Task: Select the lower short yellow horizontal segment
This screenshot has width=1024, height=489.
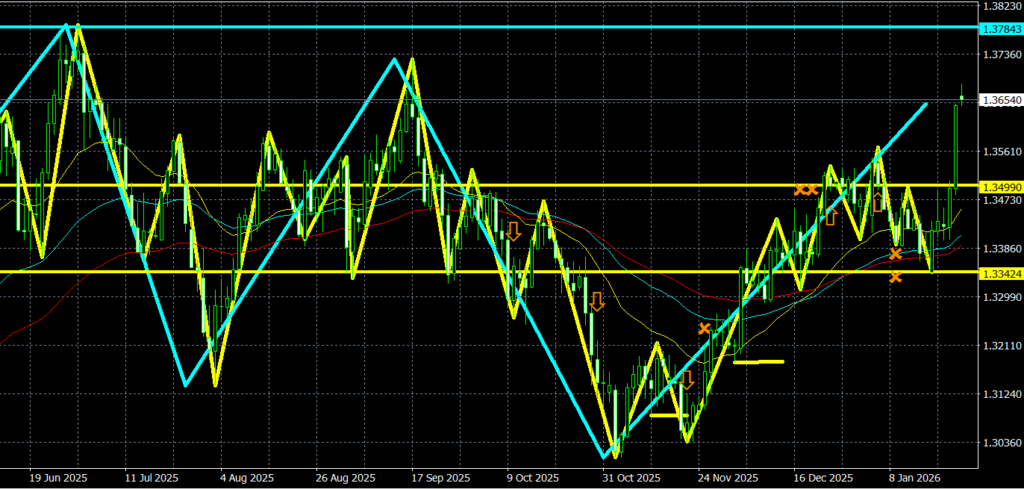Action: [668, 414]
